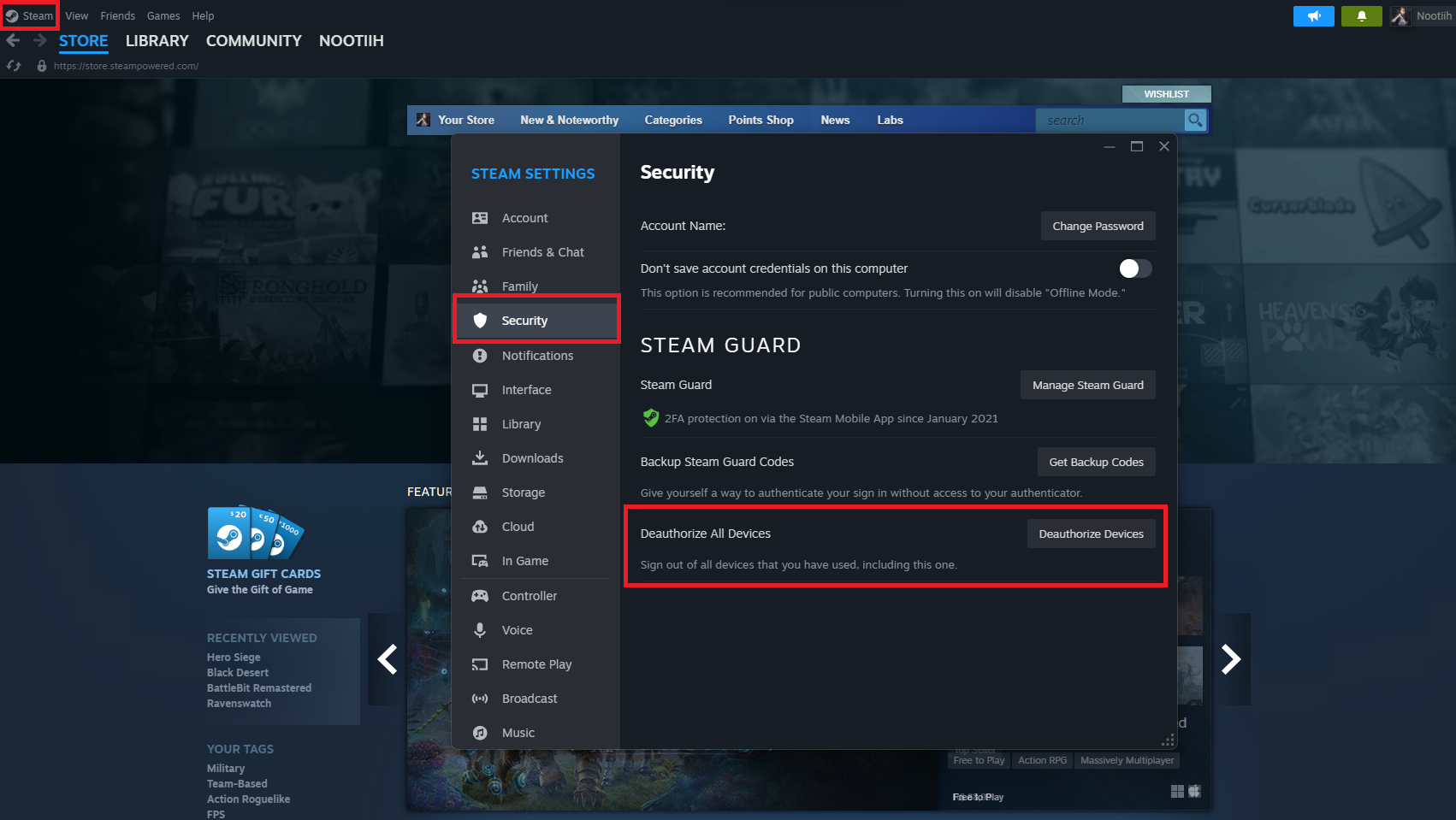Open the Notifications alert icon
Screen dimensions: 1456x820
pos(480,356)
